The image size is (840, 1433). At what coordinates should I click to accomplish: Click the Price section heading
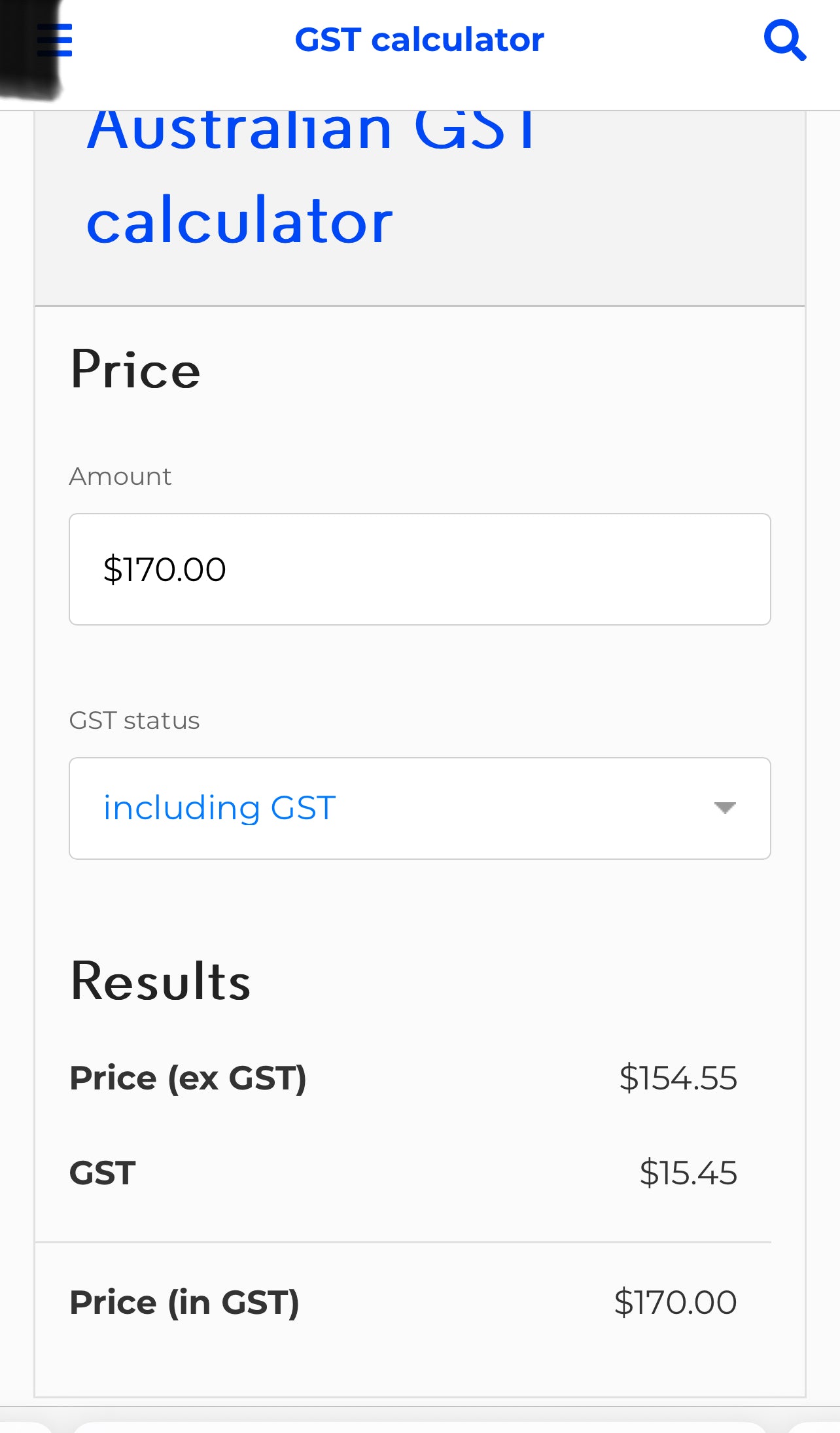point(135,370)
